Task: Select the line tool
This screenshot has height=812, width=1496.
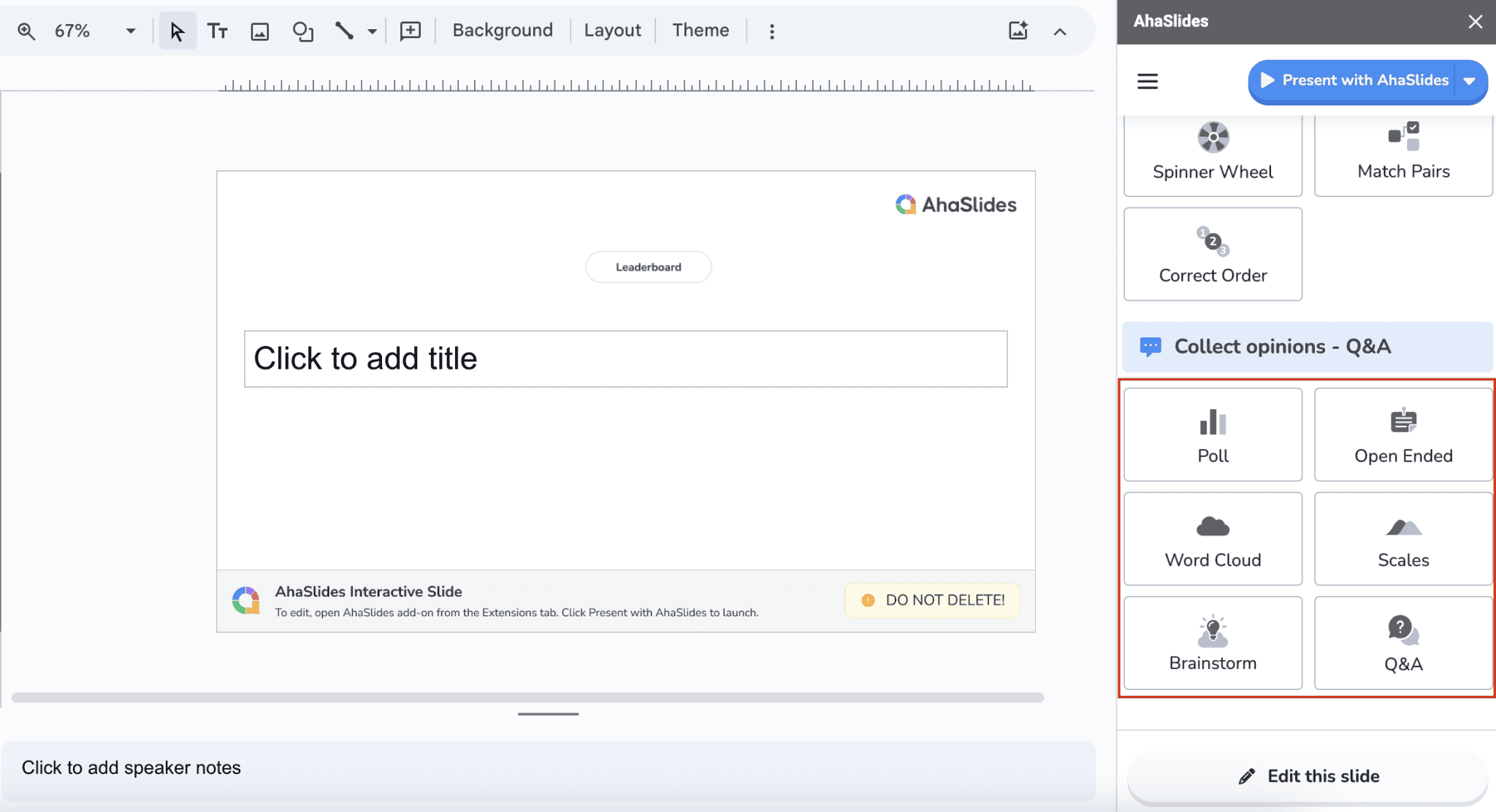Action: (343, 31)
